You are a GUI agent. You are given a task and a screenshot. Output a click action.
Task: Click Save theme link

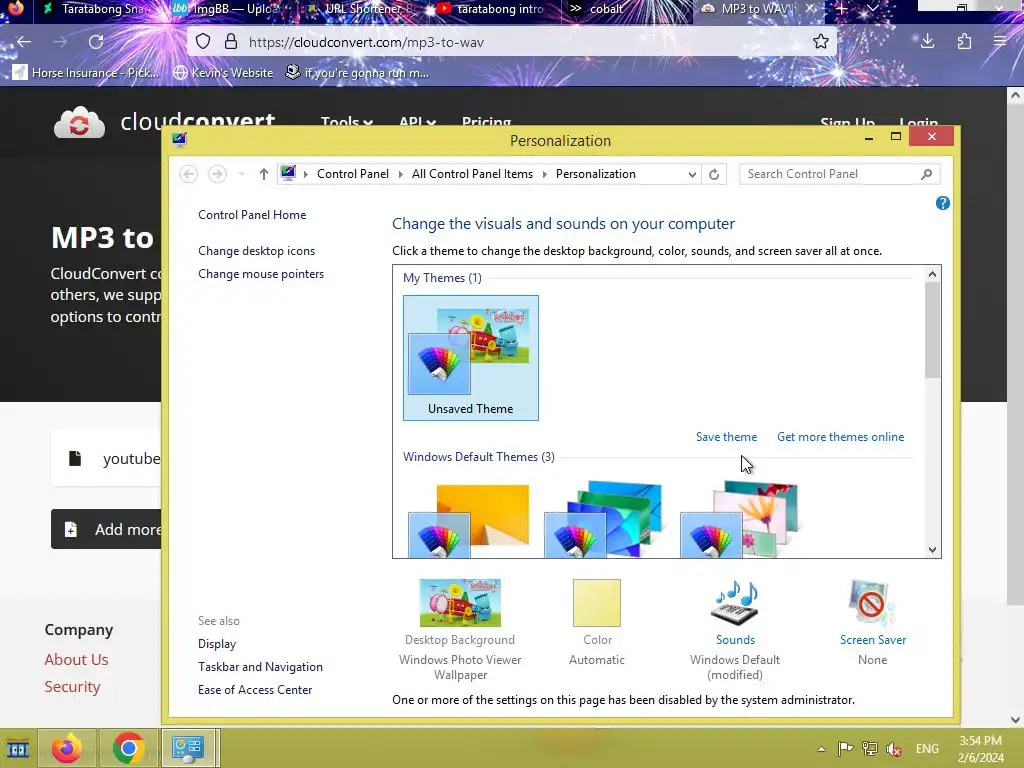coord(726,437)
